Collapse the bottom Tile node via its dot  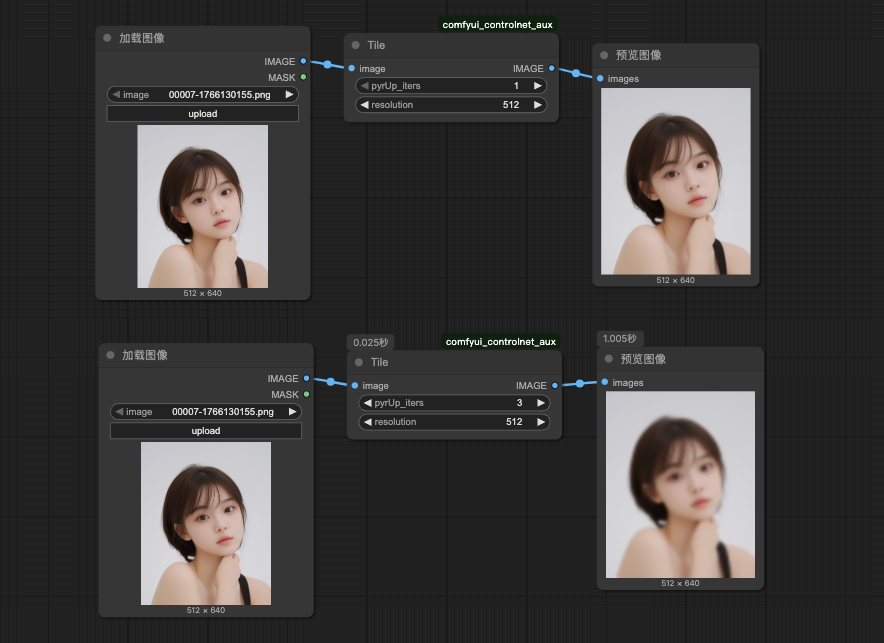[x=359, y=362]
